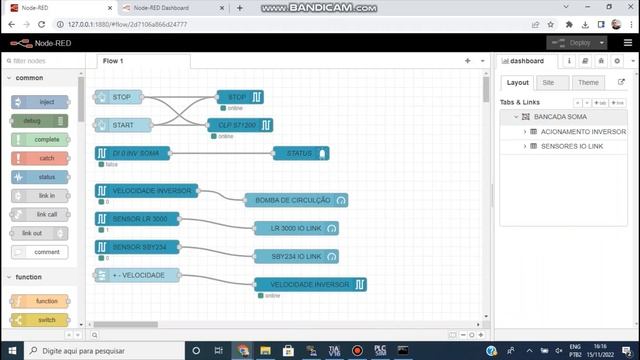
Task: Click the search flows magnifier icon
Action: pos(94,335)
